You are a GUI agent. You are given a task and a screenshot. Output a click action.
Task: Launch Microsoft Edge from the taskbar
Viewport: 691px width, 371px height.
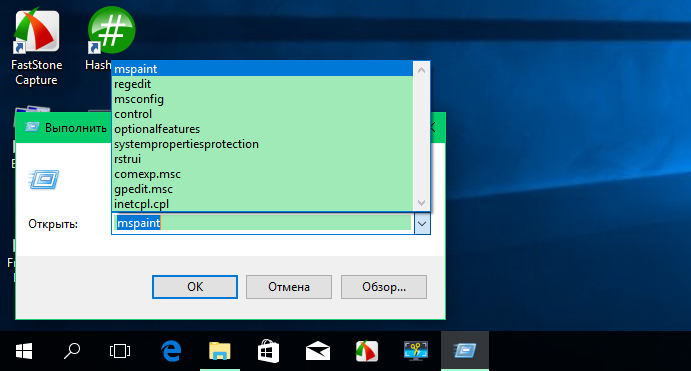pos(171,351)
